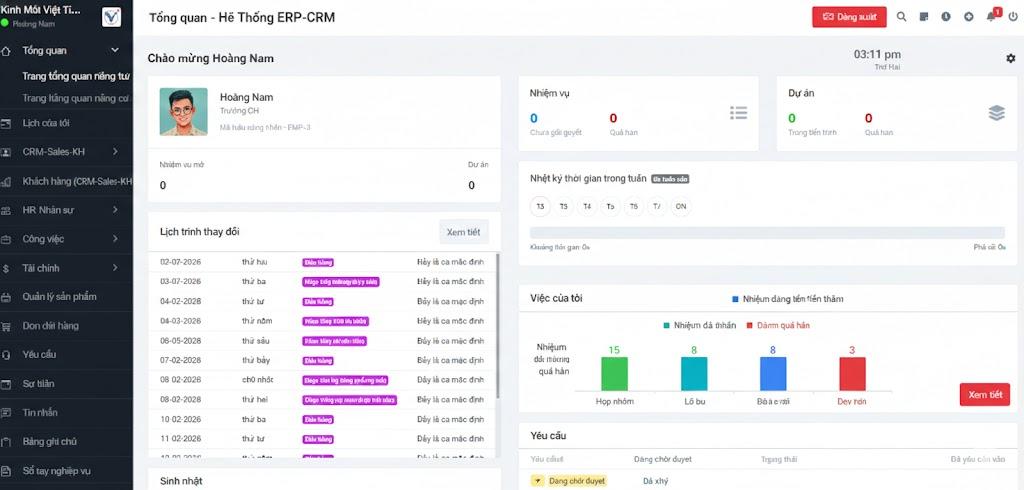1024x490 pixels.
Task: Click Hoàng Nam profile avatar photo
Action: 184,112
